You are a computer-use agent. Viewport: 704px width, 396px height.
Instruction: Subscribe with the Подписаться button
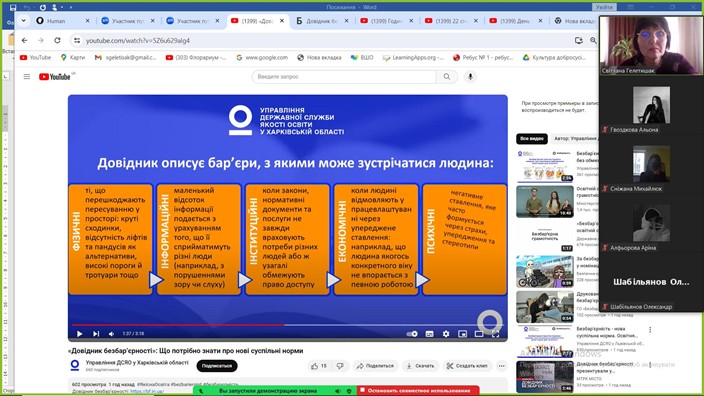(x=217, y=366)
